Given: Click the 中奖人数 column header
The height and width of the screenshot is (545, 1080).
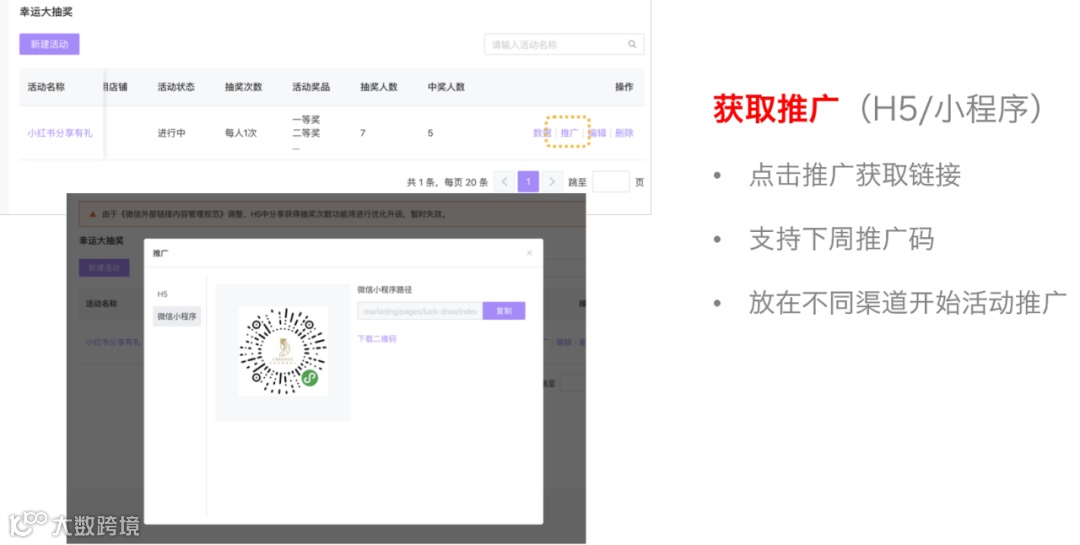Looking at the screenshot, I should click(x=446, y=87).
